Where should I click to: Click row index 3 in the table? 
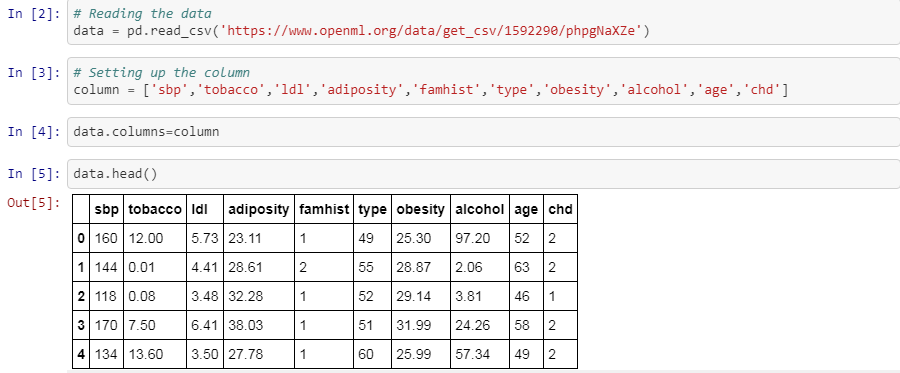pos(81,325)
